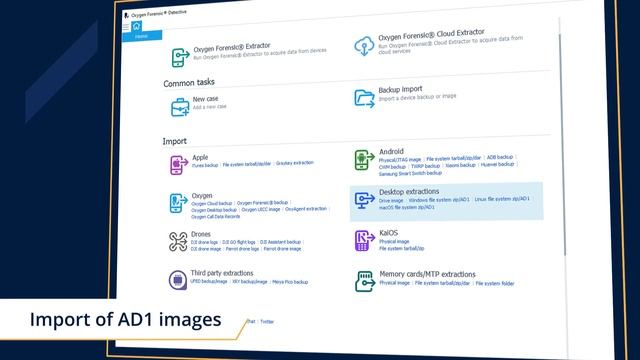Select TWRP backup link

(x=425, y=166)
